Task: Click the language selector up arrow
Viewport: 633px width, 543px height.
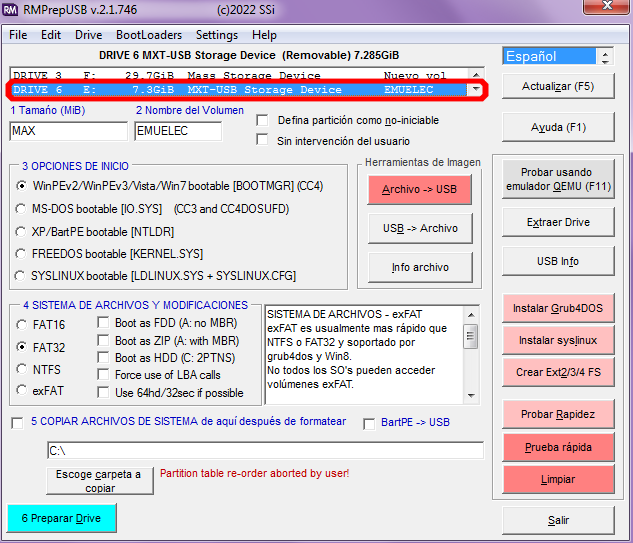Action: click(605, 52)
